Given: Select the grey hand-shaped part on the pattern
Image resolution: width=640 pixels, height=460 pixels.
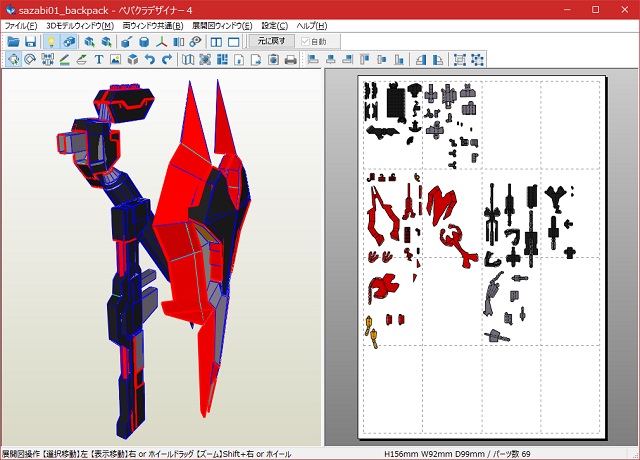Looking at the screenshot, I should point(493,294).
